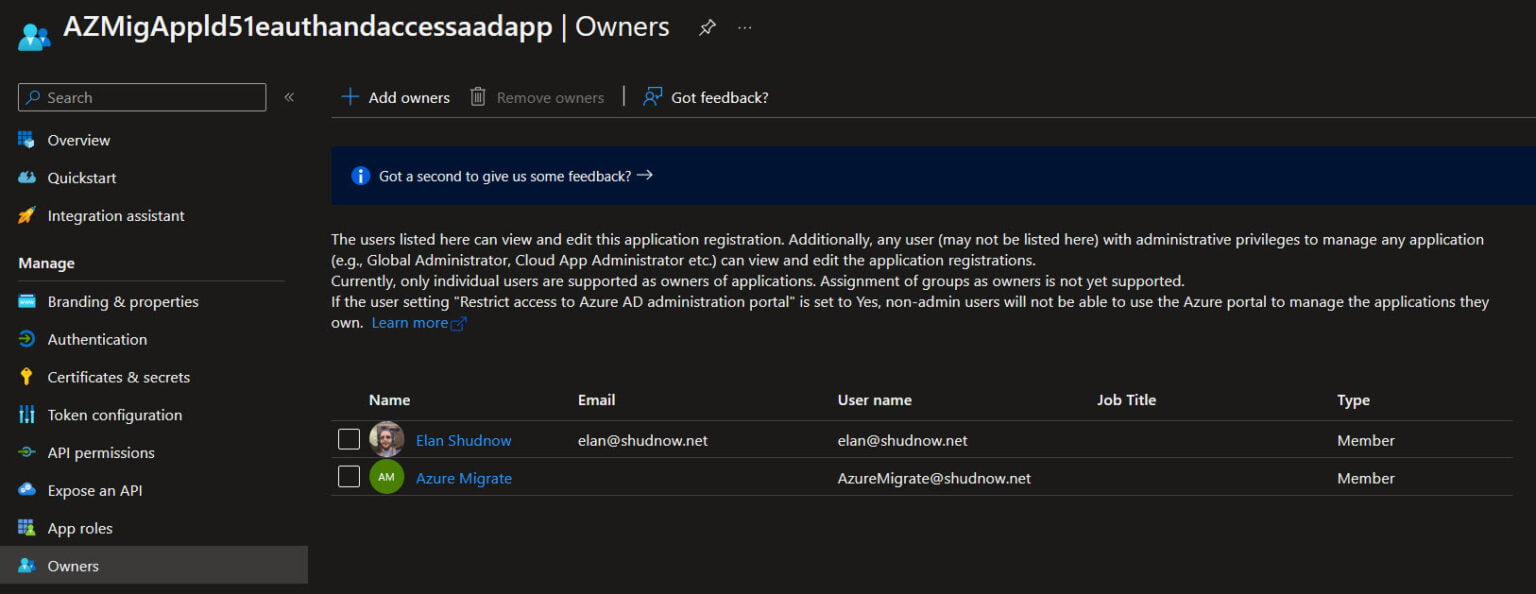Click the Type column header

1353,400
